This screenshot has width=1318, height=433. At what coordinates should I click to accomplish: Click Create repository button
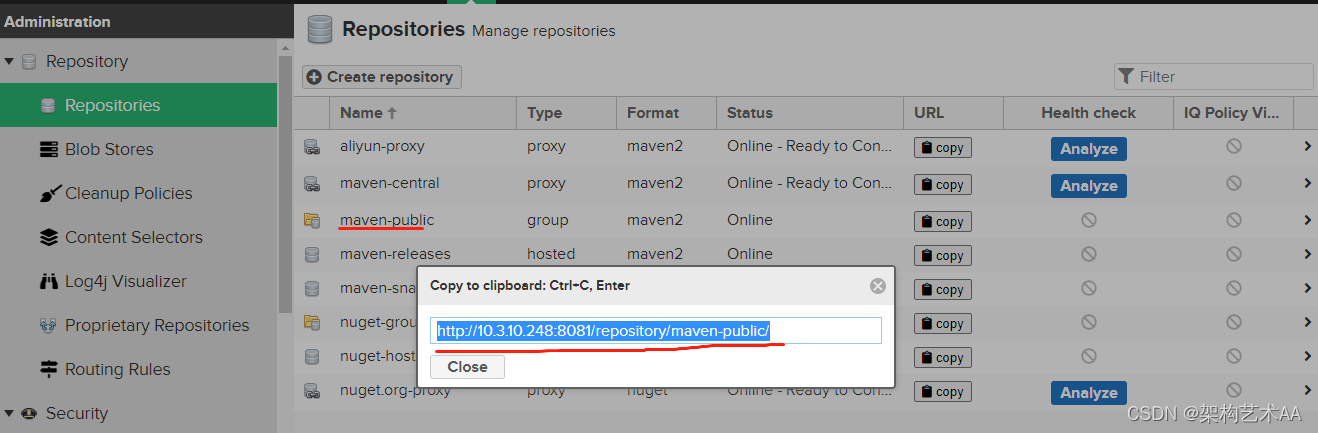click(381, 77)
